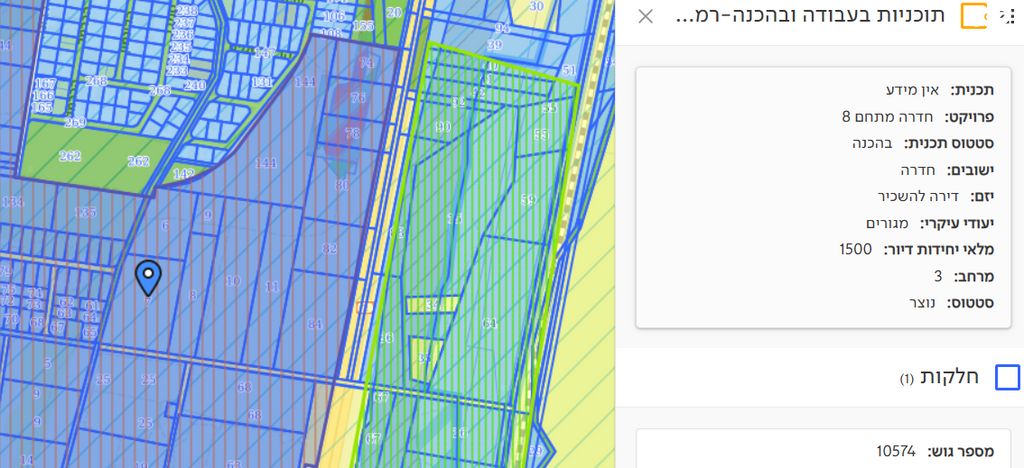
Task: Toggle the orange plans layer box in header
Action: pos(973,16)
